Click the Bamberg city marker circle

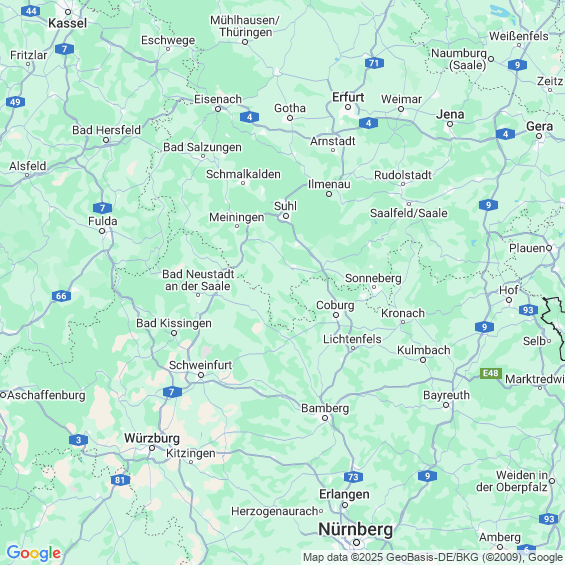point(325,418)
